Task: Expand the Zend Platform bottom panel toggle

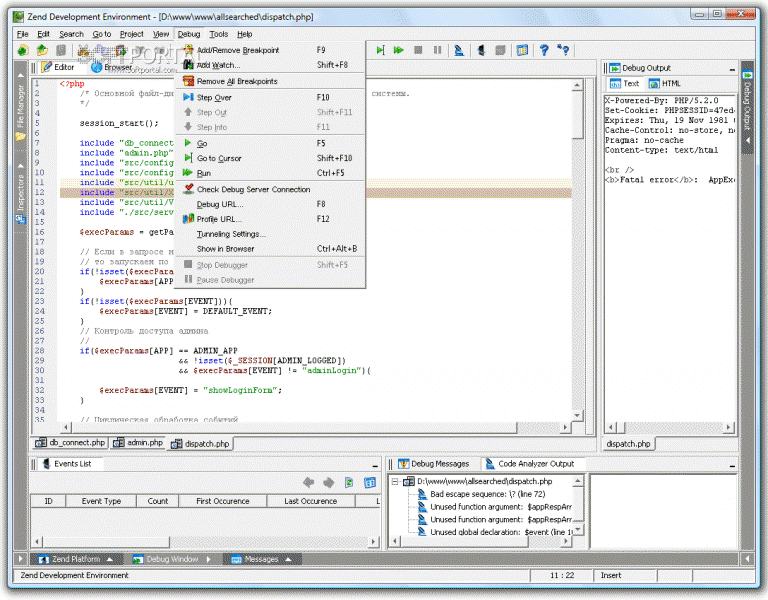Action: coord(110,559)
